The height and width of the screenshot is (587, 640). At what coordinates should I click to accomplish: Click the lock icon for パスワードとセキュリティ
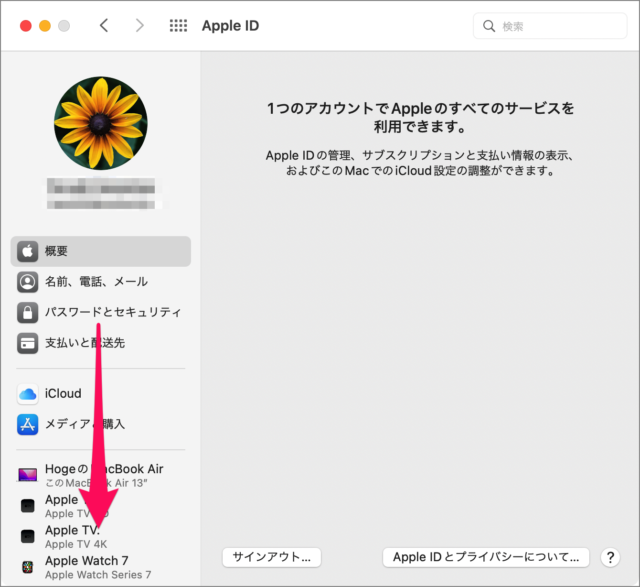27,312
